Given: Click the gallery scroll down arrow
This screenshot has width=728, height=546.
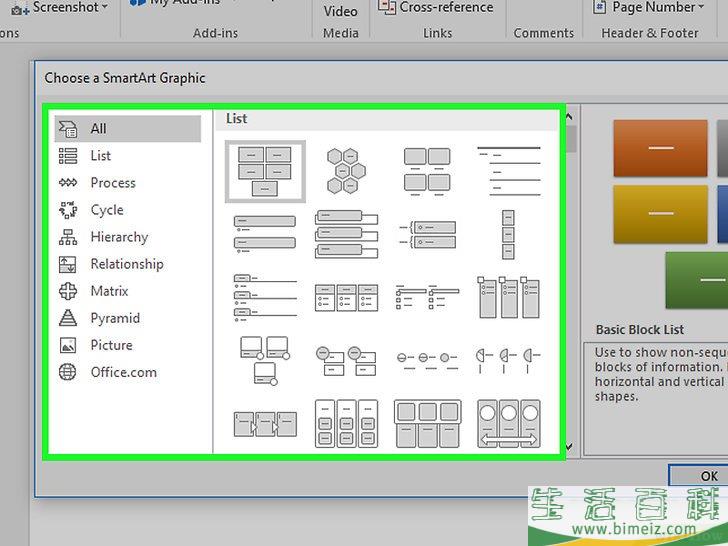Looking at the screenshot, I should click(569, 447).
